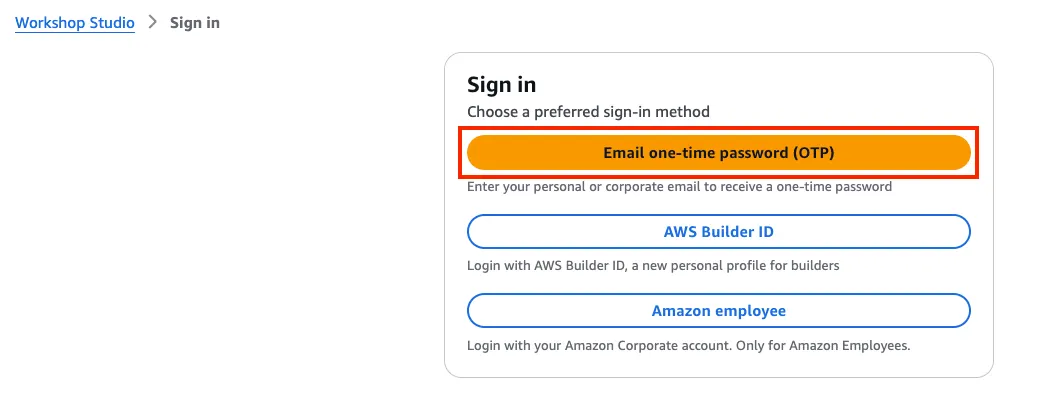Click the "Enter your personal or corporate email" hint
The image size is (1040, 418).
click(600, 187)
